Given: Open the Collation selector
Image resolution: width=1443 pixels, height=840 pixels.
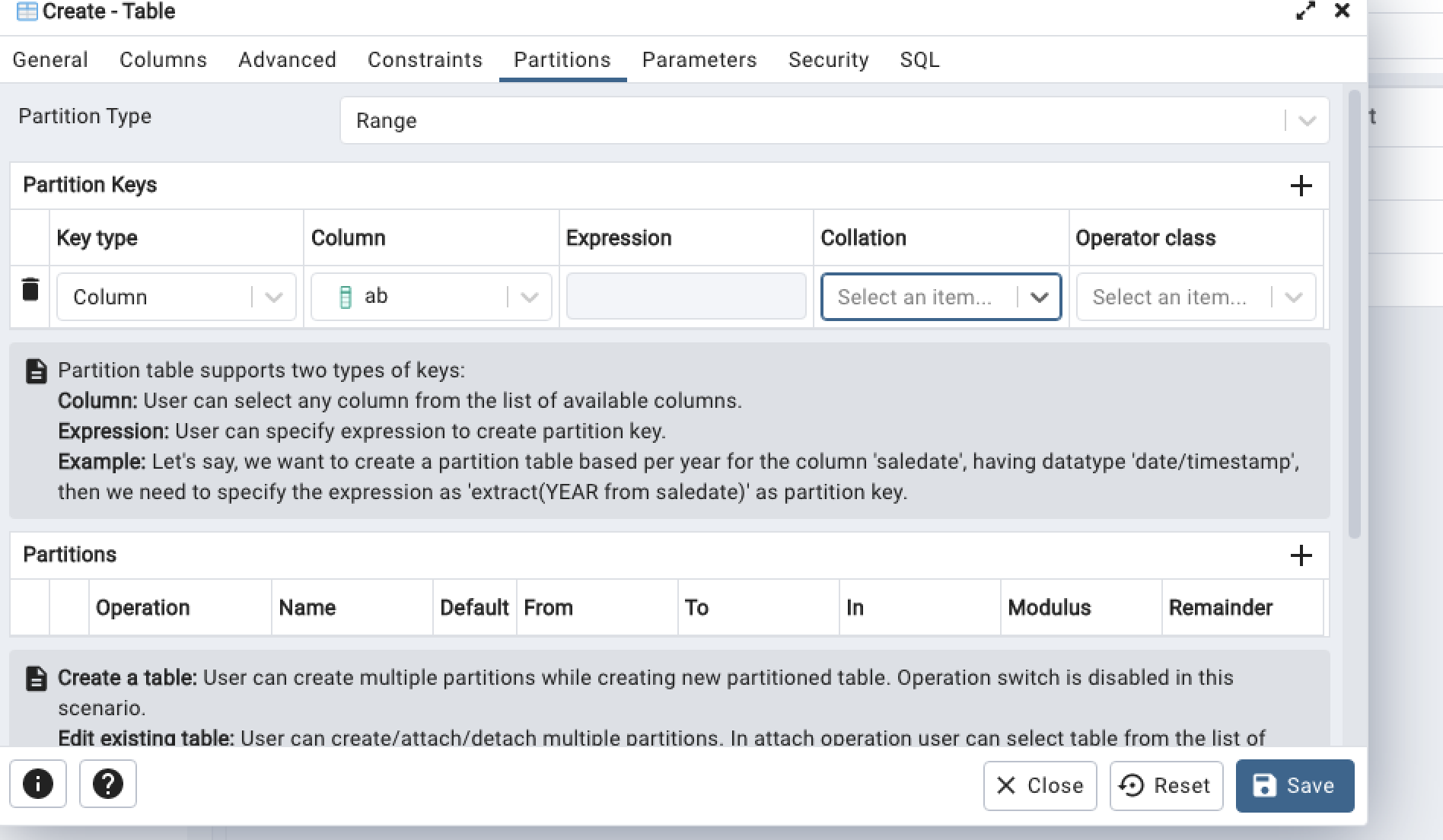Looking at the screenshot, I should tap(1040, 297).
